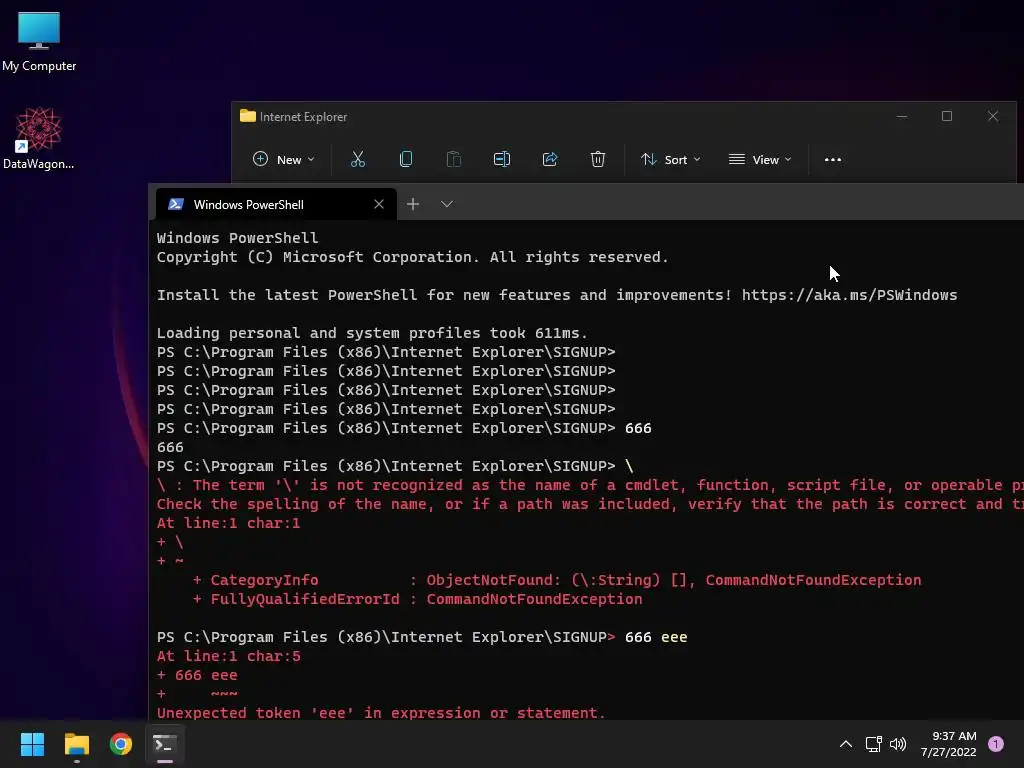
Task: Expand the terminal profiles dropdown chevron
Action: (x=447, y=204)
